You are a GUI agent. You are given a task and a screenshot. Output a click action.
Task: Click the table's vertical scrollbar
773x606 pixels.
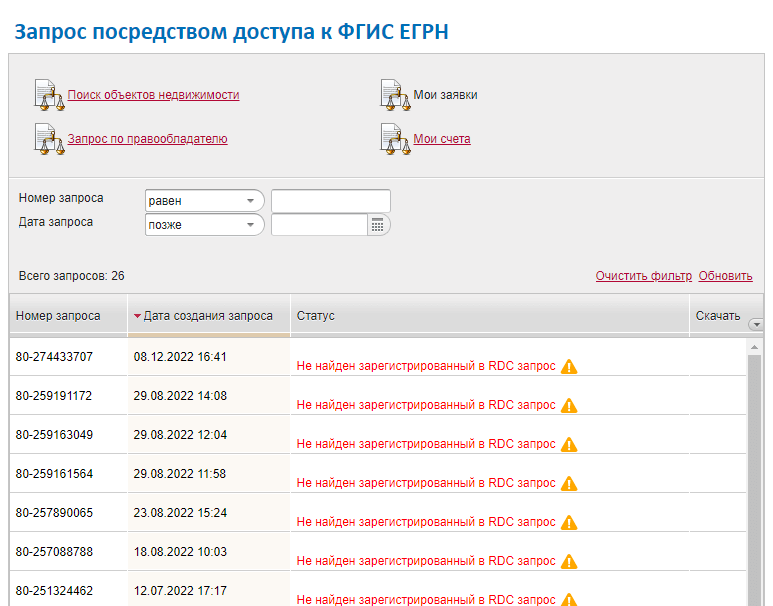(x=755, y=470)
